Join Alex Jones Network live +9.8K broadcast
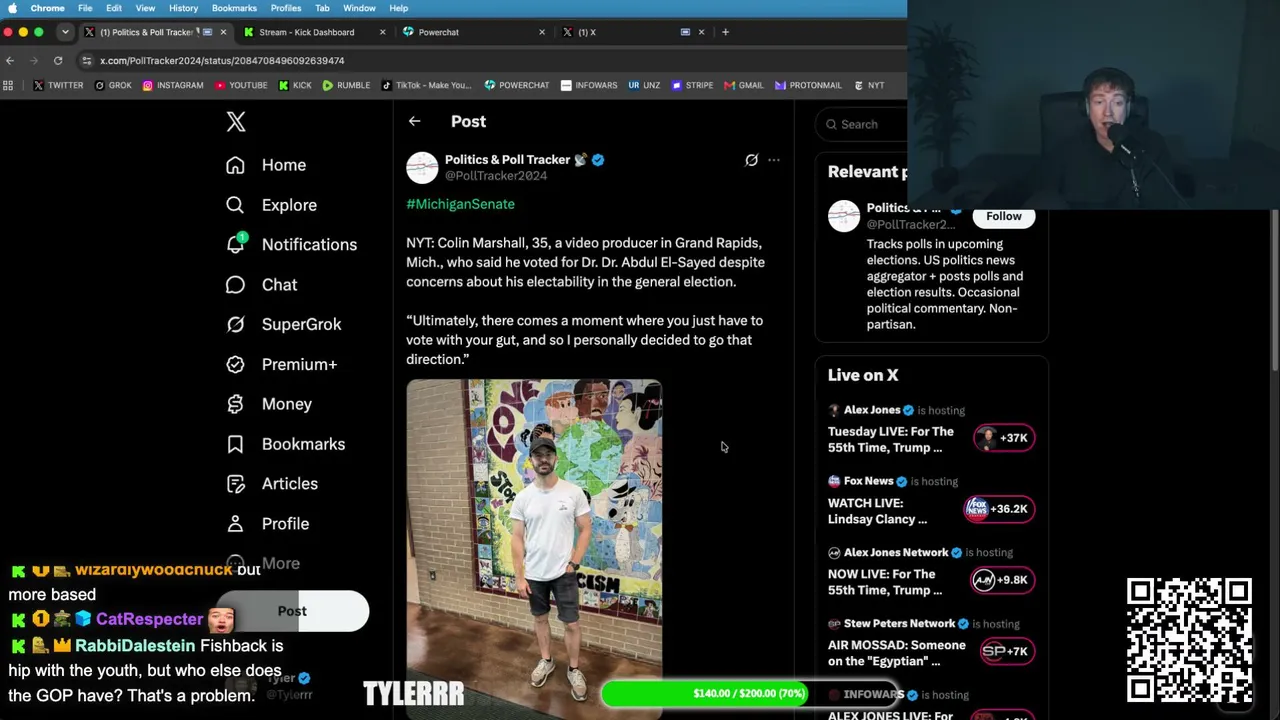This screenshot has width=1280, height=720. click(x=1002, y=580)
